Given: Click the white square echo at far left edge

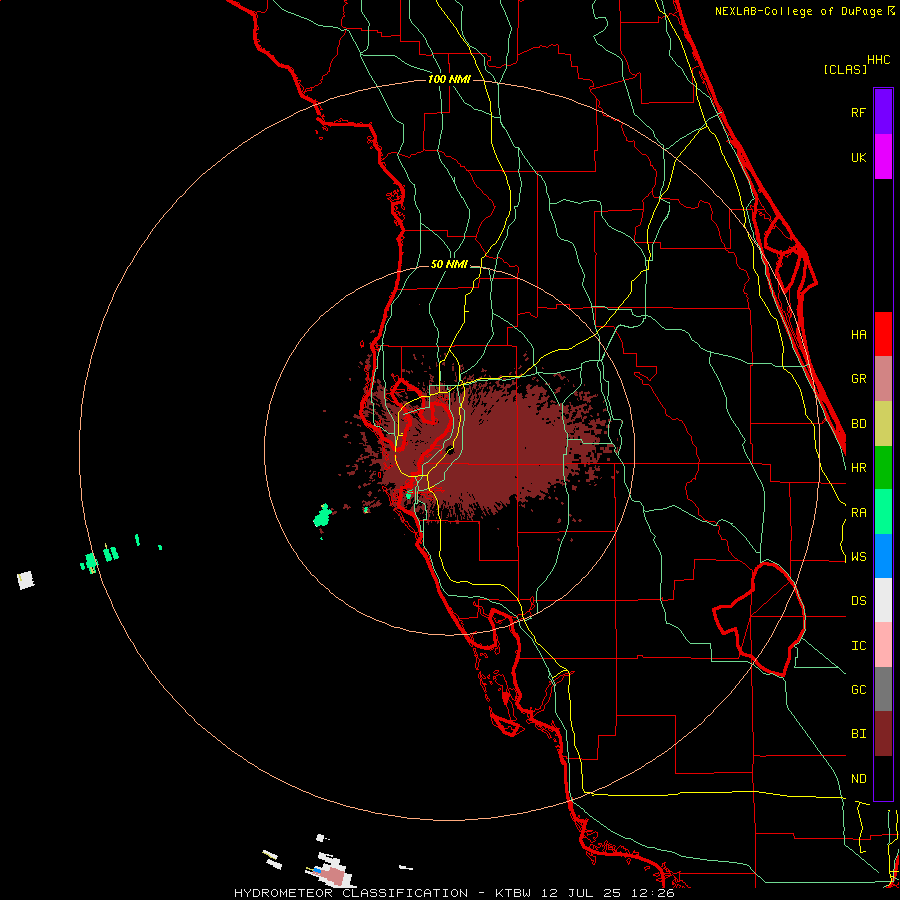Looking at the screenshot, I should (25, 580).
